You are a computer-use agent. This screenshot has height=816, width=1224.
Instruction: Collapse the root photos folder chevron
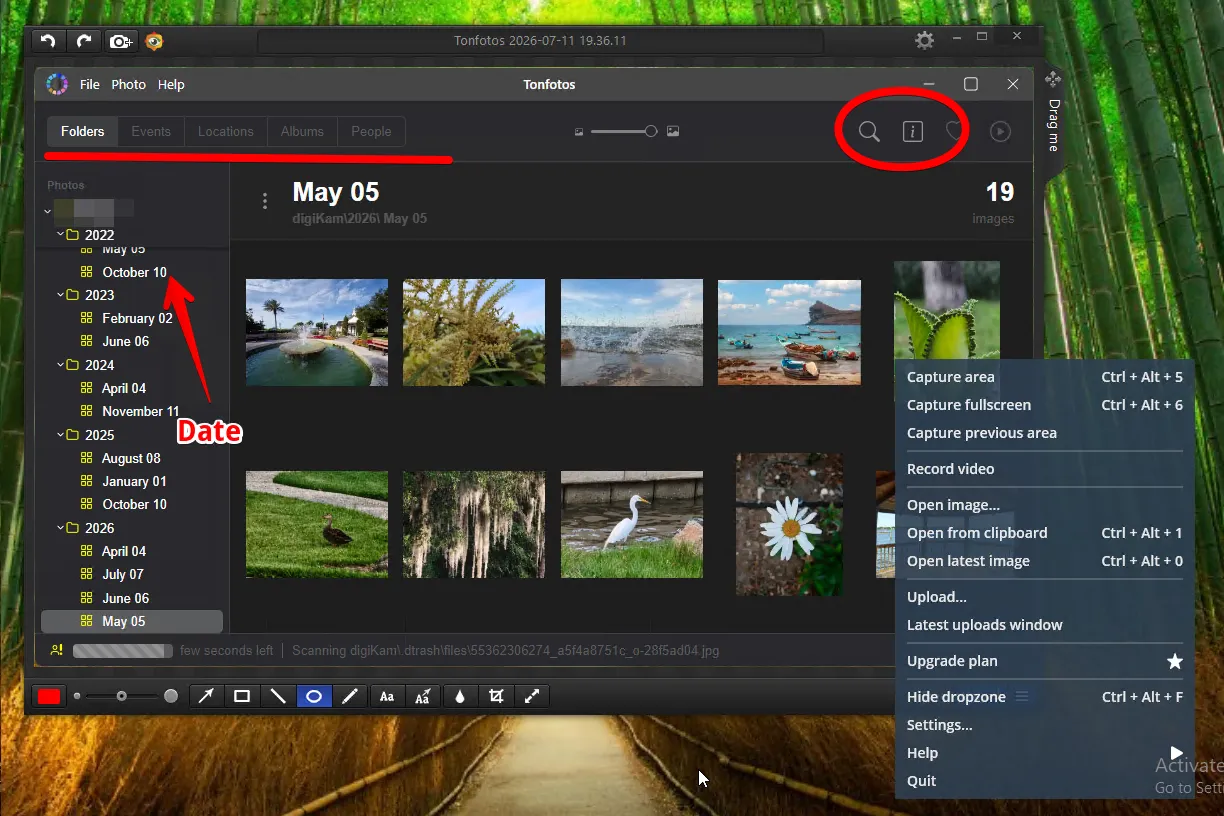tap(47, 211)
